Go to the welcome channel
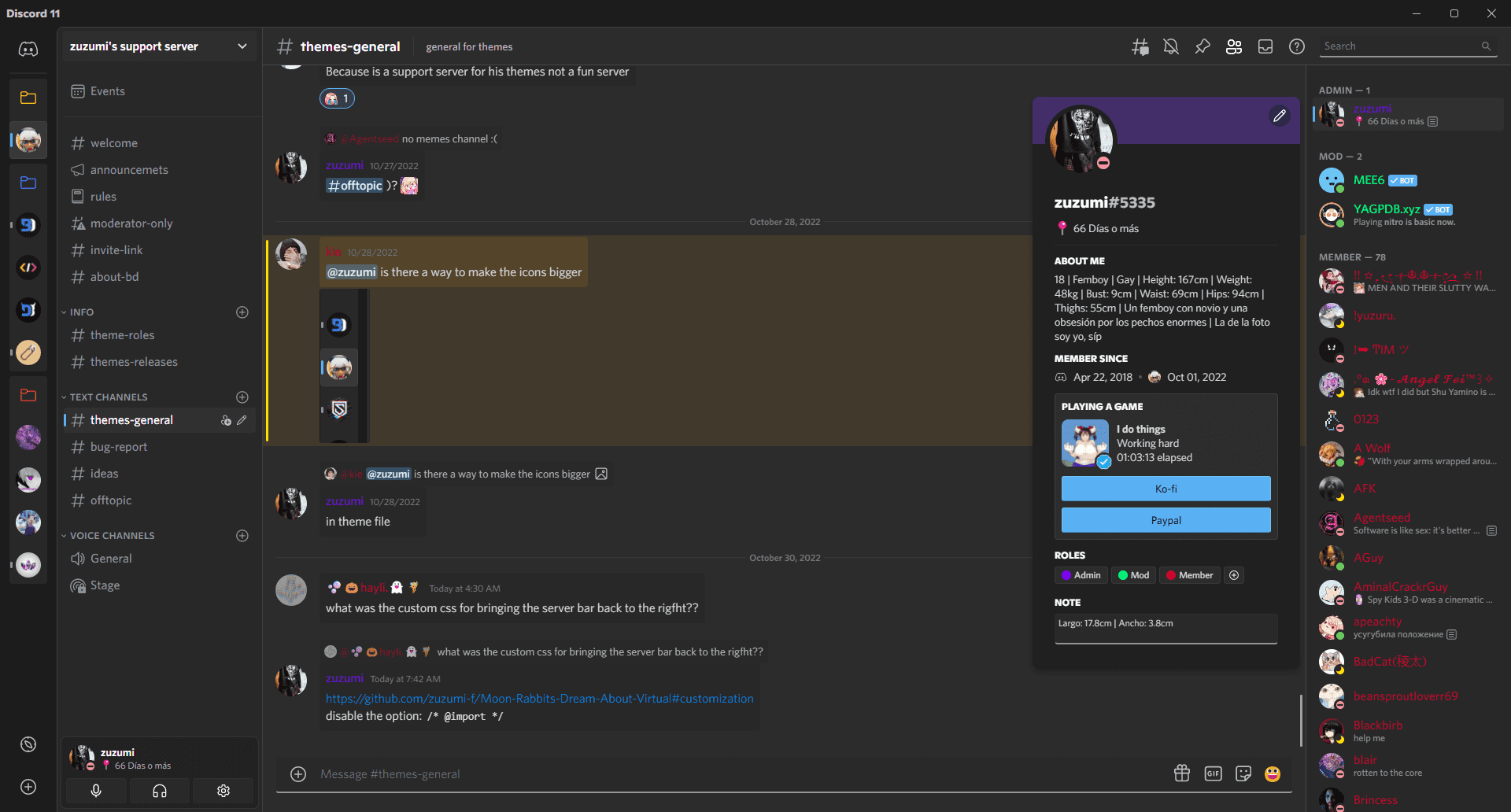The height and width of the screenshot is (812, 1511). pyautogui.click(x=159, y=143)
